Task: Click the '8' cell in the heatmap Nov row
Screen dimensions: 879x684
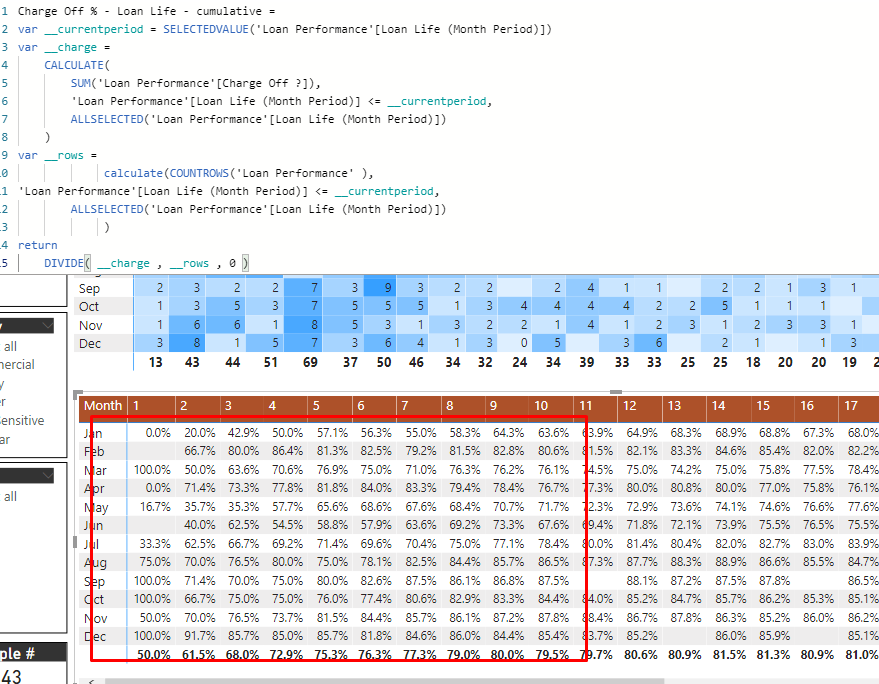Action: click(304, 325)
